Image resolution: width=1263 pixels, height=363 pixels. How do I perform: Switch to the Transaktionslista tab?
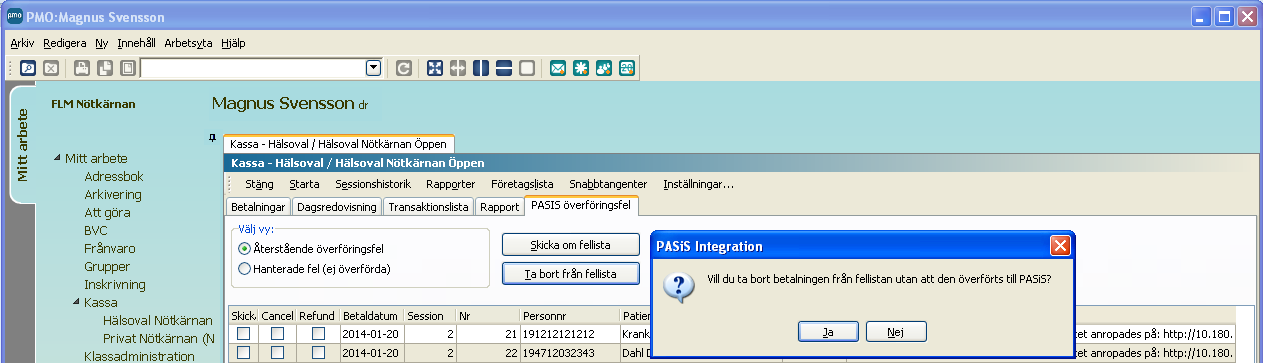(429, 207)
